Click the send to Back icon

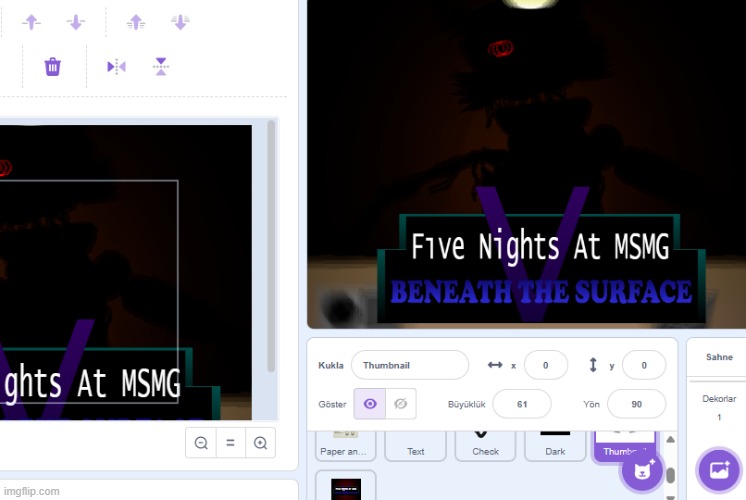coord(180,22)
